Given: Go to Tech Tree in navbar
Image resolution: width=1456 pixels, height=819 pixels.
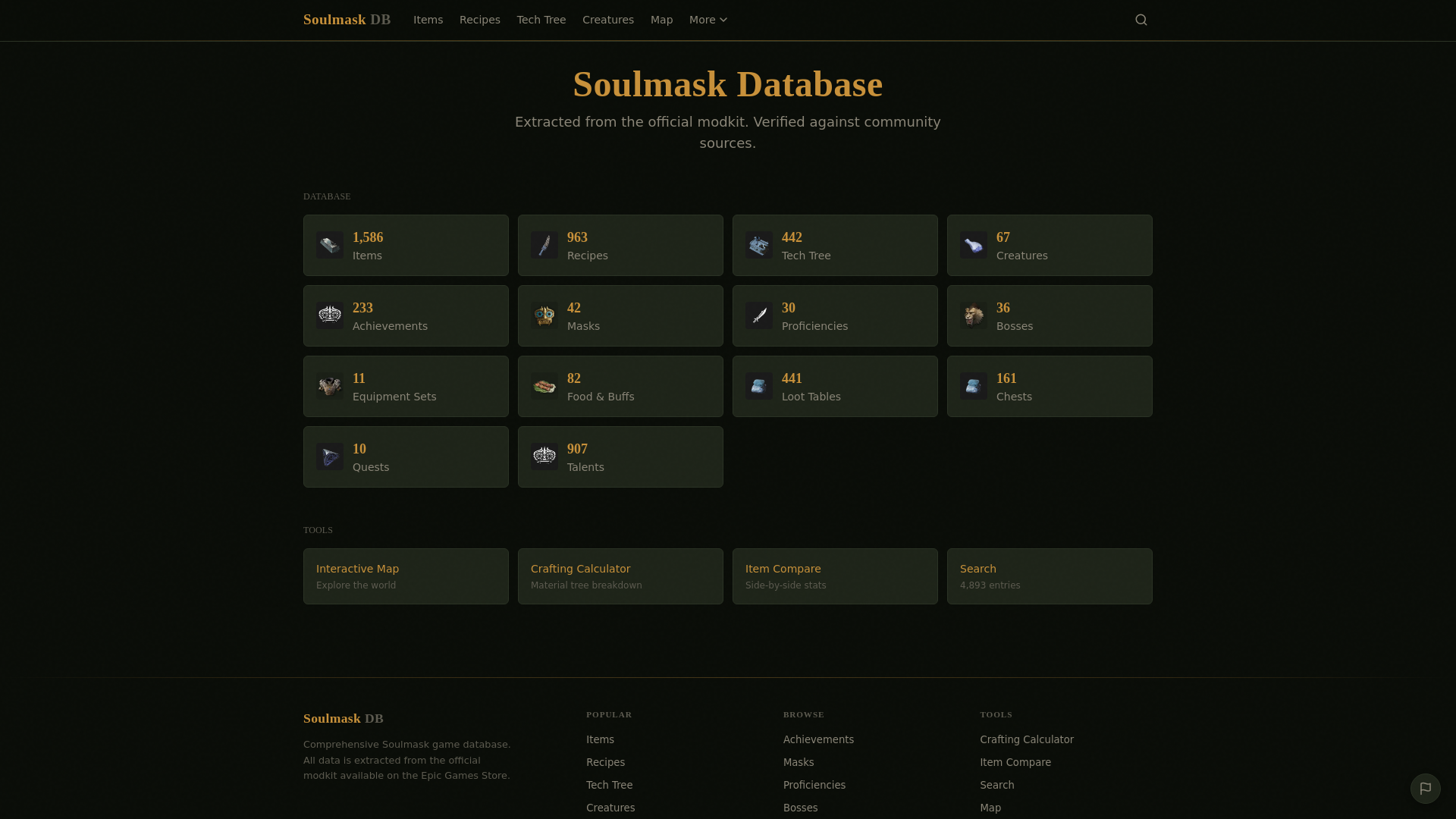Looking at the screenshot, I should 541,20.
